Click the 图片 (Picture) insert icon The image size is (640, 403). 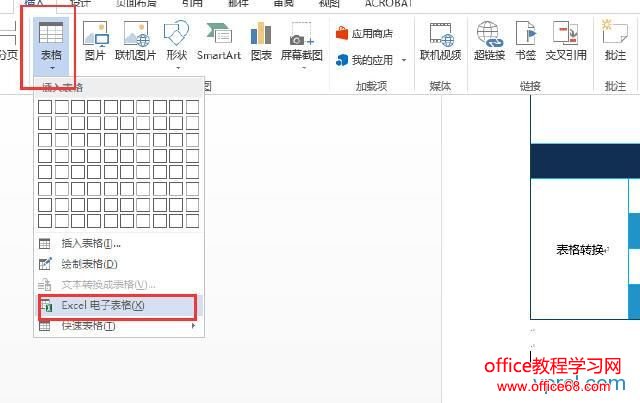(x=96, y=41)
